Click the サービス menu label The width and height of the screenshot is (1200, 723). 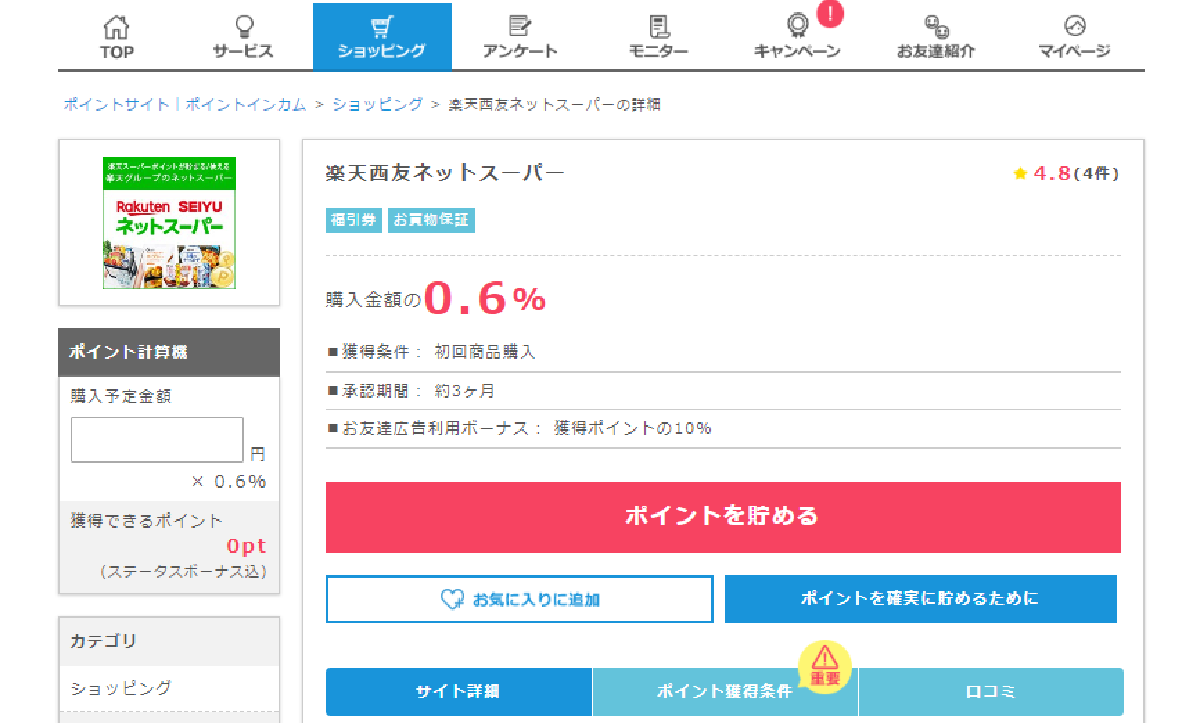243,52
